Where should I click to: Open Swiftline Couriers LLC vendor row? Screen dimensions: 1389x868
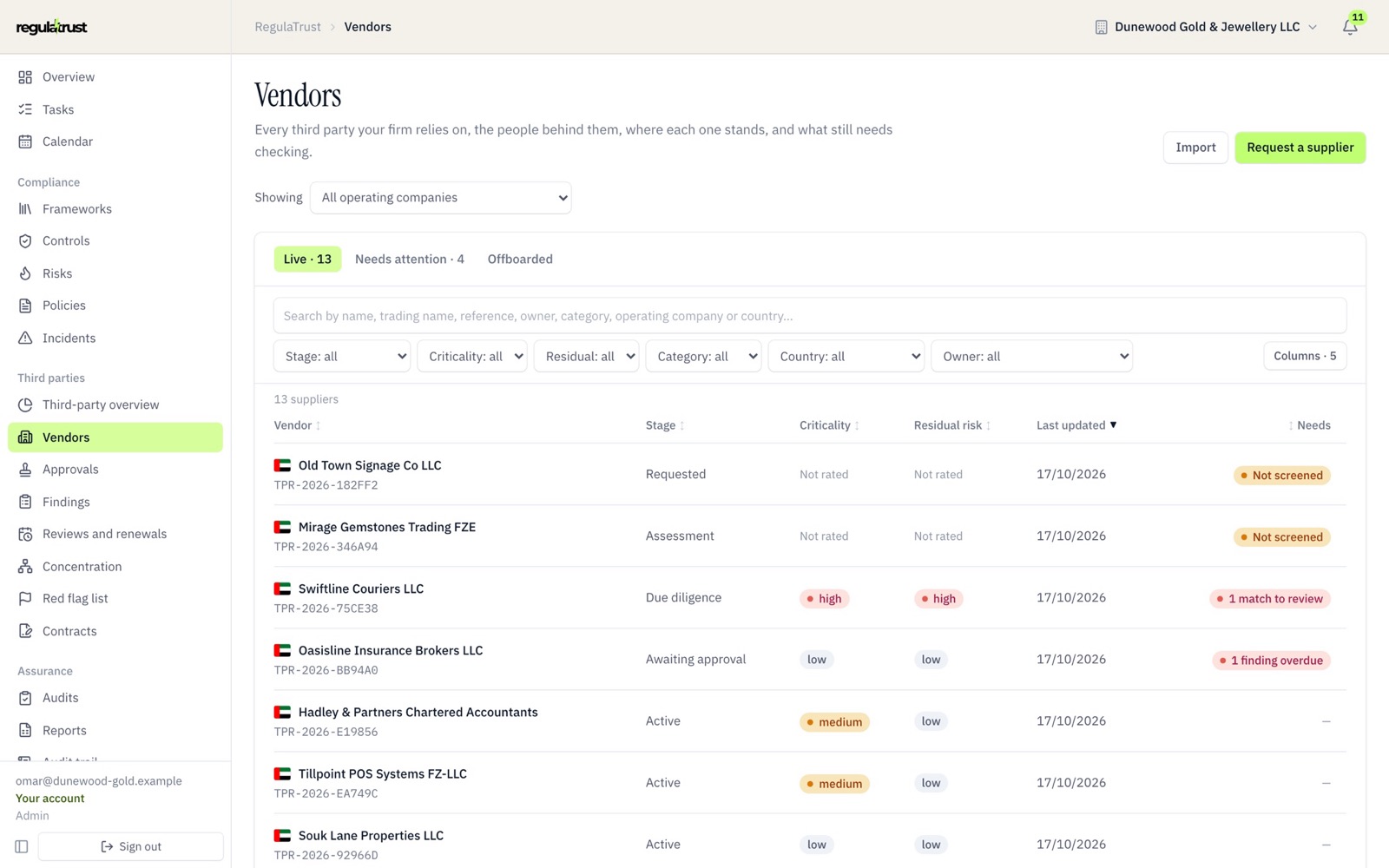pyautogui.click(x=810, y=597)
